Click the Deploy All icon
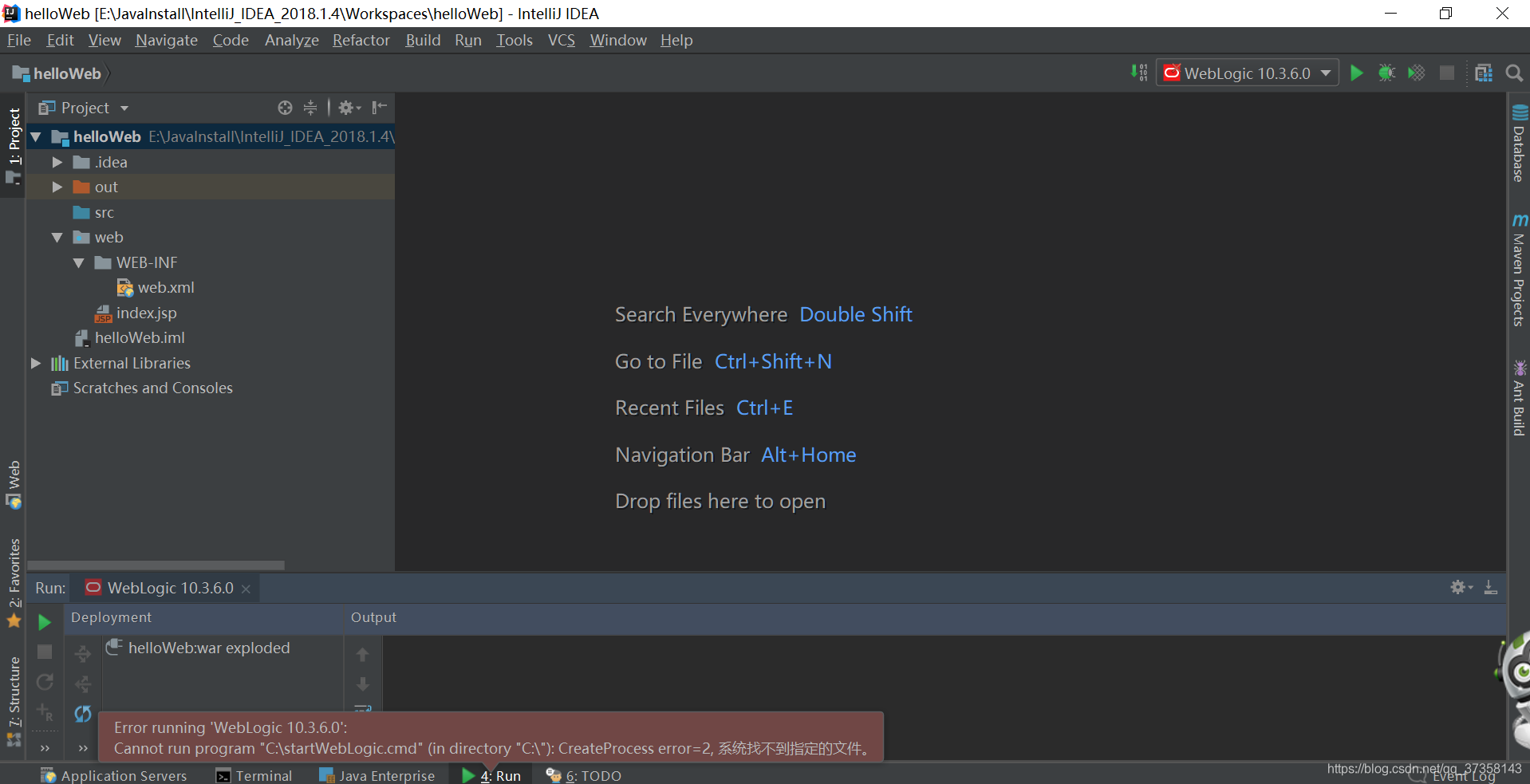 [83, 655]
